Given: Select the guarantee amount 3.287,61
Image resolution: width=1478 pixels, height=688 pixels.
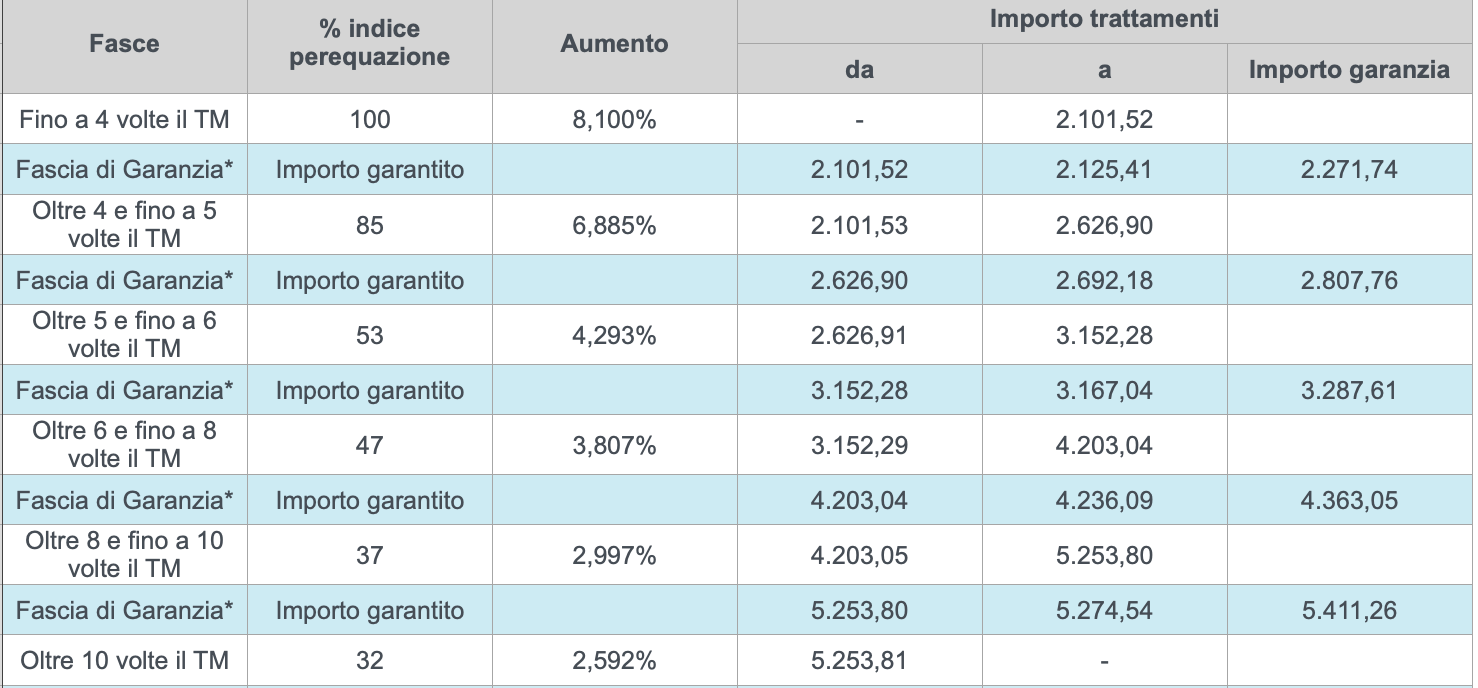Looking at the screenshot, I should click(1349, 390).
